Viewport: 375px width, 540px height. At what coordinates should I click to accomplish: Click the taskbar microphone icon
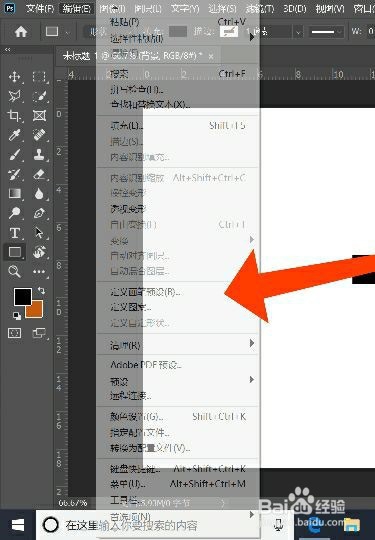click(278, 525)
